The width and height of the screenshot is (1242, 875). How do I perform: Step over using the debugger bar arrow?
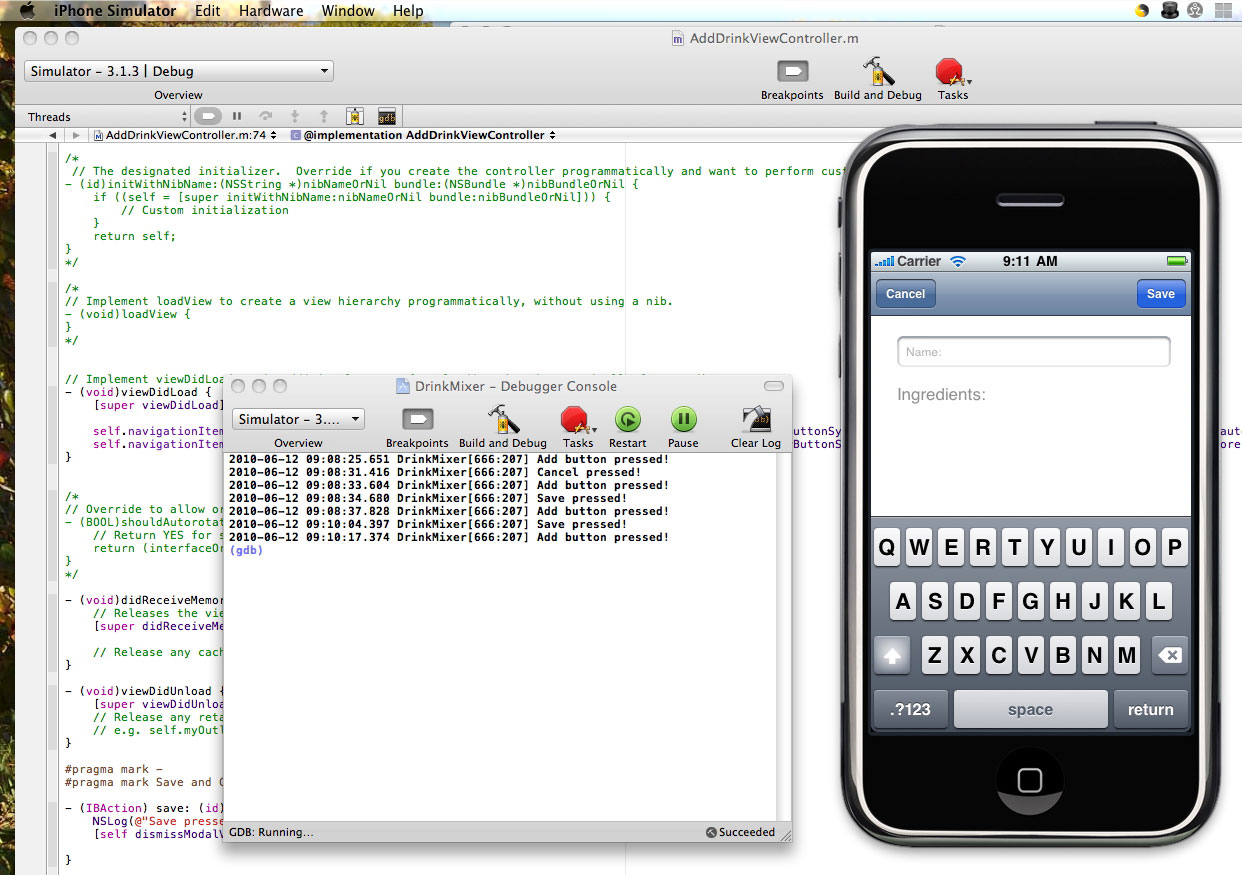(266, 116)
